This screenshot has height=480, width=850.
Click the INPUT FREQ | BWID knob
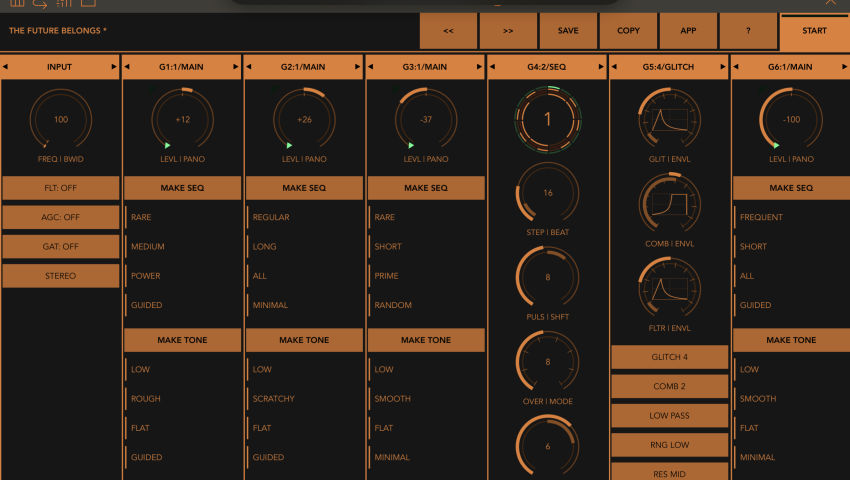tap(61, 119)
